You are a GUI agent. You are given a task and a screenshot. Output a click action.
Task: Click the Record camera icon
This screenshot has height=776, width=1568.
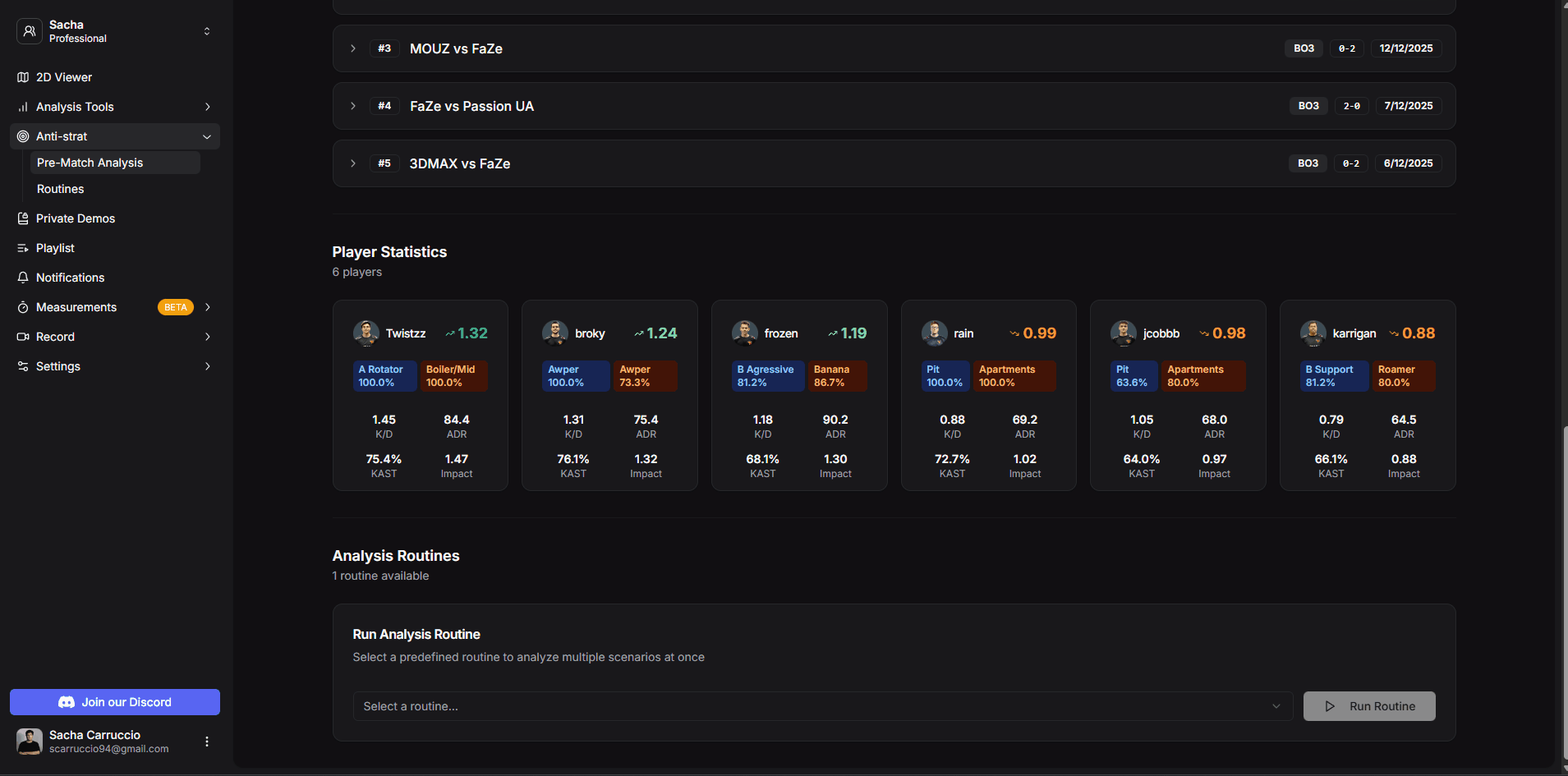[23, 337]
